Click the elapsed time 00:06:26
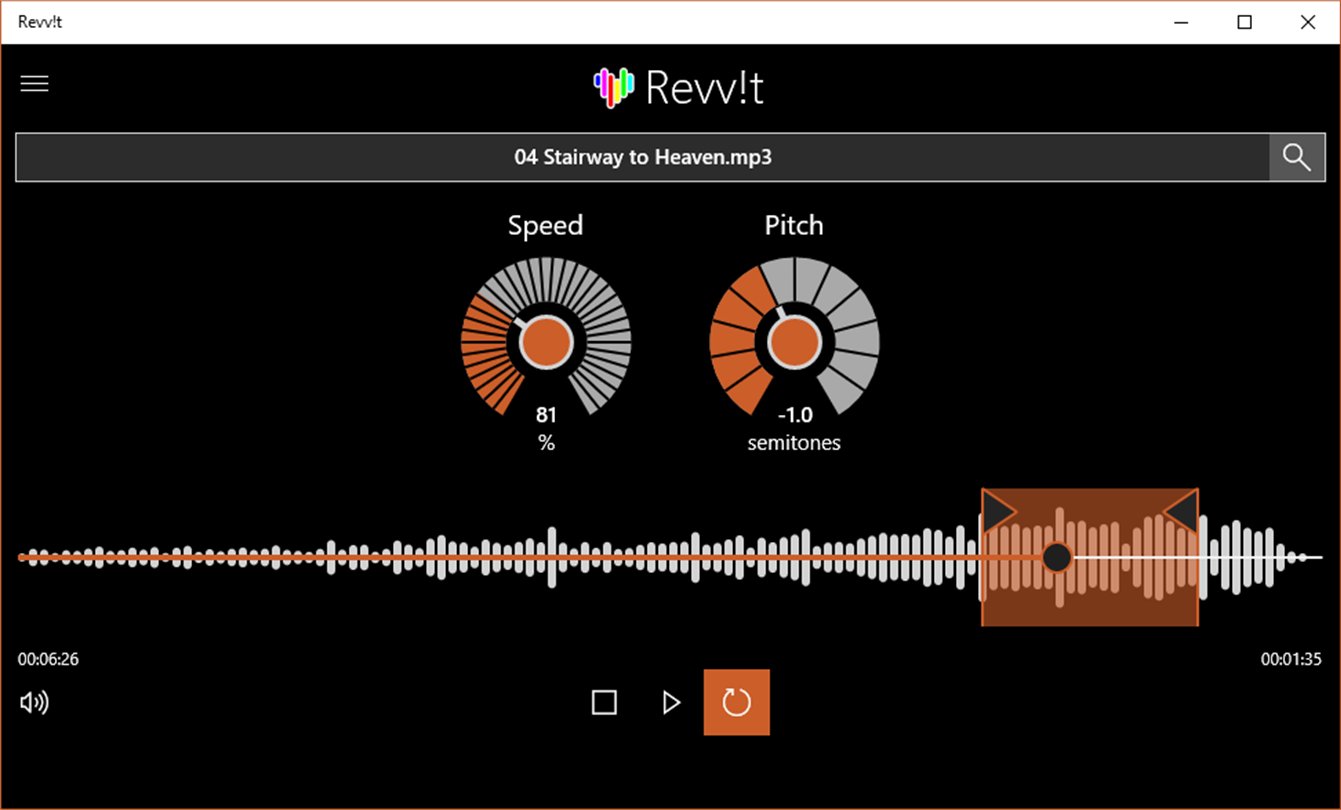 pos(48,660)
